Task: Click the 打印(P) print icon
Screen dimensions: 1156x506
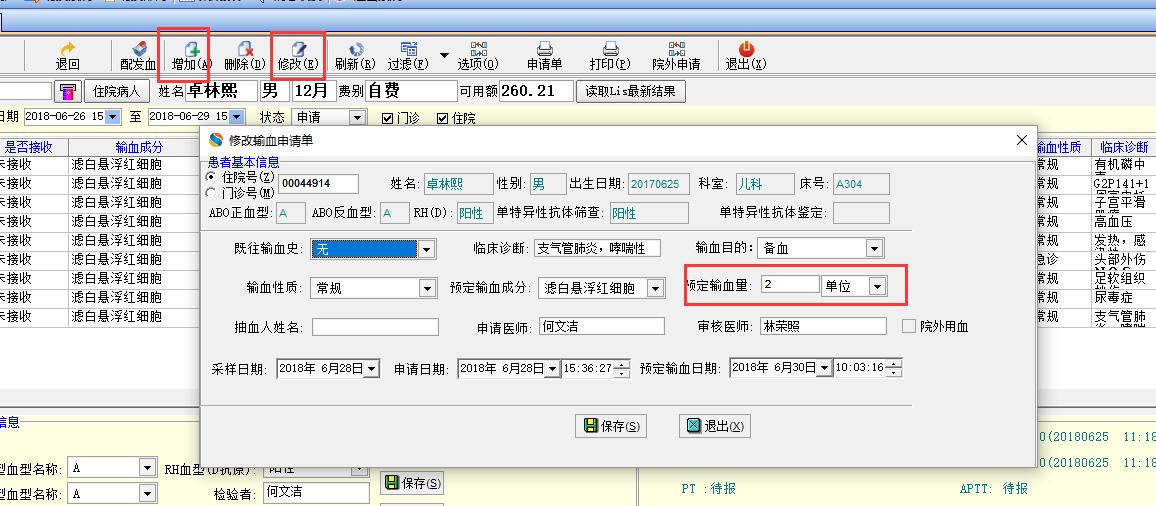Action: pos(610,56)
